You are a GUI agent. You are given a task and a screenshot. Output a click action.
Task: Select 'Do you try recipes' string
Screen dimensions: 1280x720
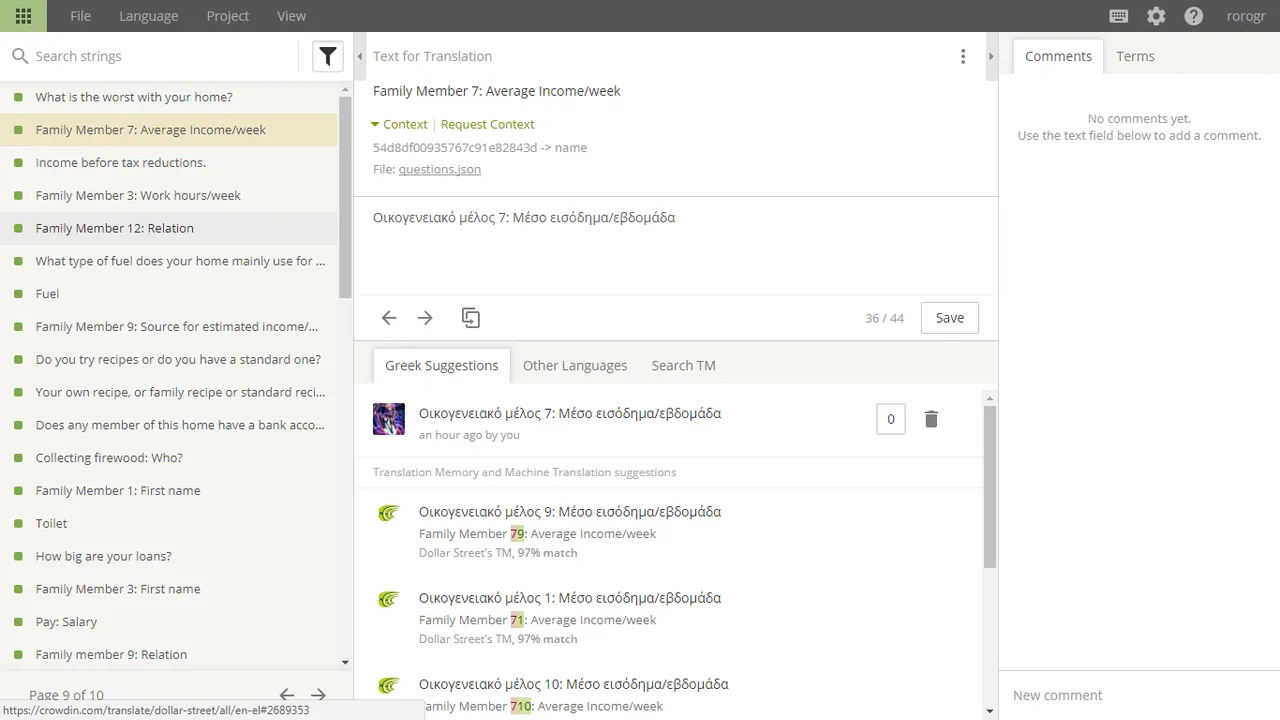[x=169, y=359]
